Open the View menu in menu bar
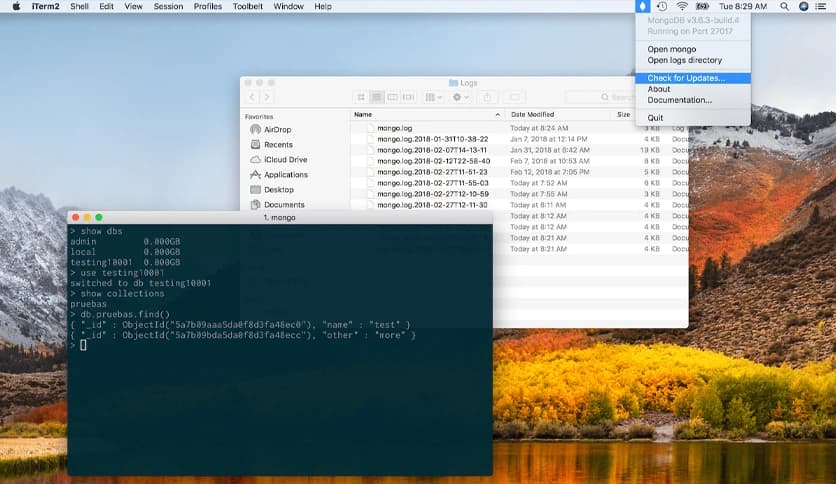The image size is (836, 484). pyautogui.click(x=133, y=6)
